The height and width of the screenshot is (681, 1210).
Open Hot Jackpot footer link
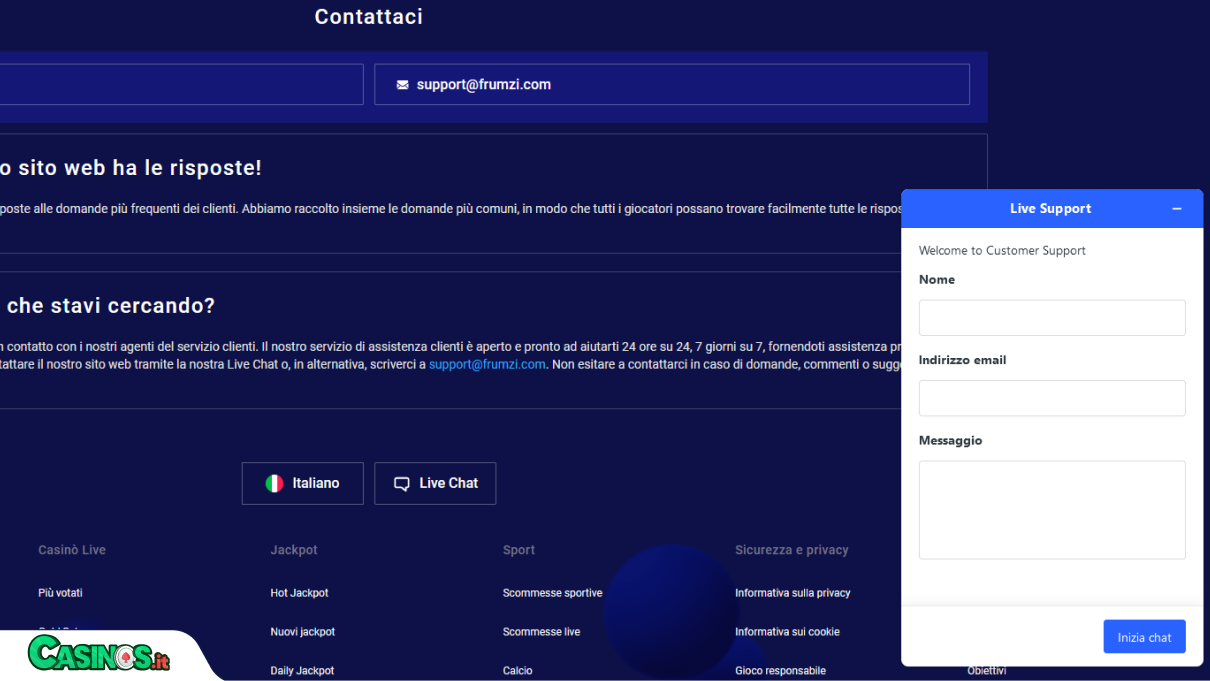[x=299, y=593]
